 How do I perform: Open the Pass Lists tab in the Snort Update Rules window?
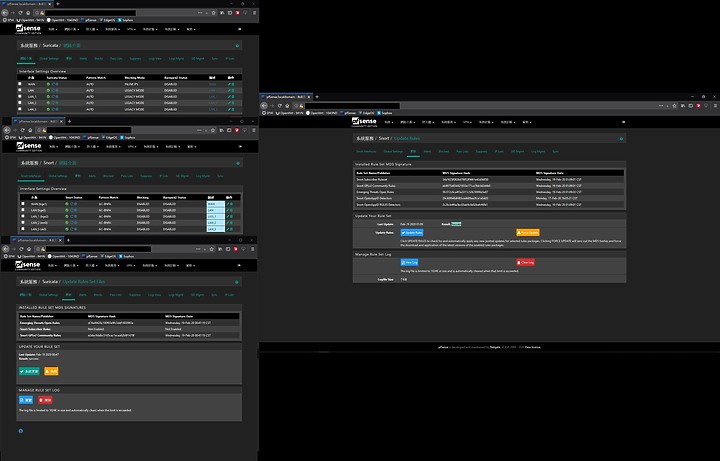pyautogui.click(x=462, y=152)
